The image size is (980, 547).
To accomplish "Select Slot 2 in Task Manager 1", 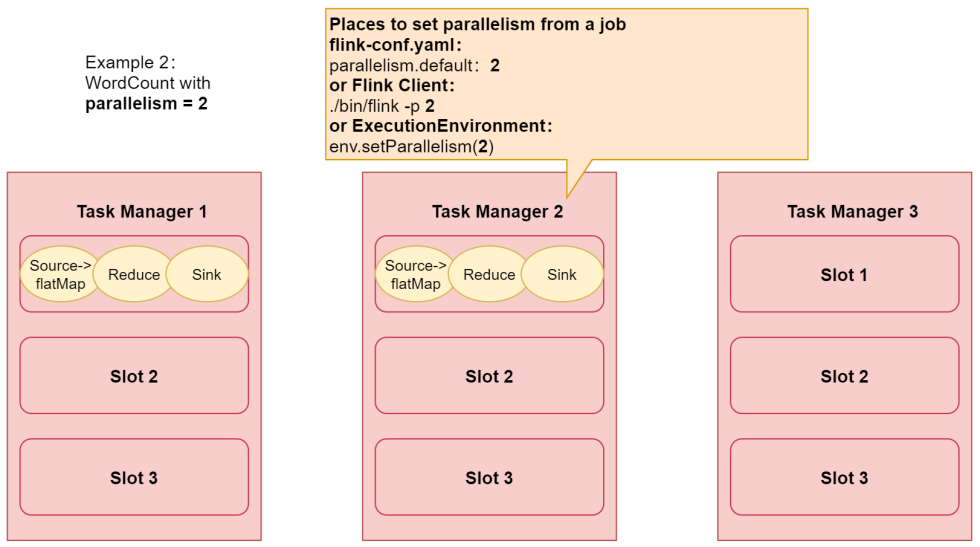I will click(134, 376).
